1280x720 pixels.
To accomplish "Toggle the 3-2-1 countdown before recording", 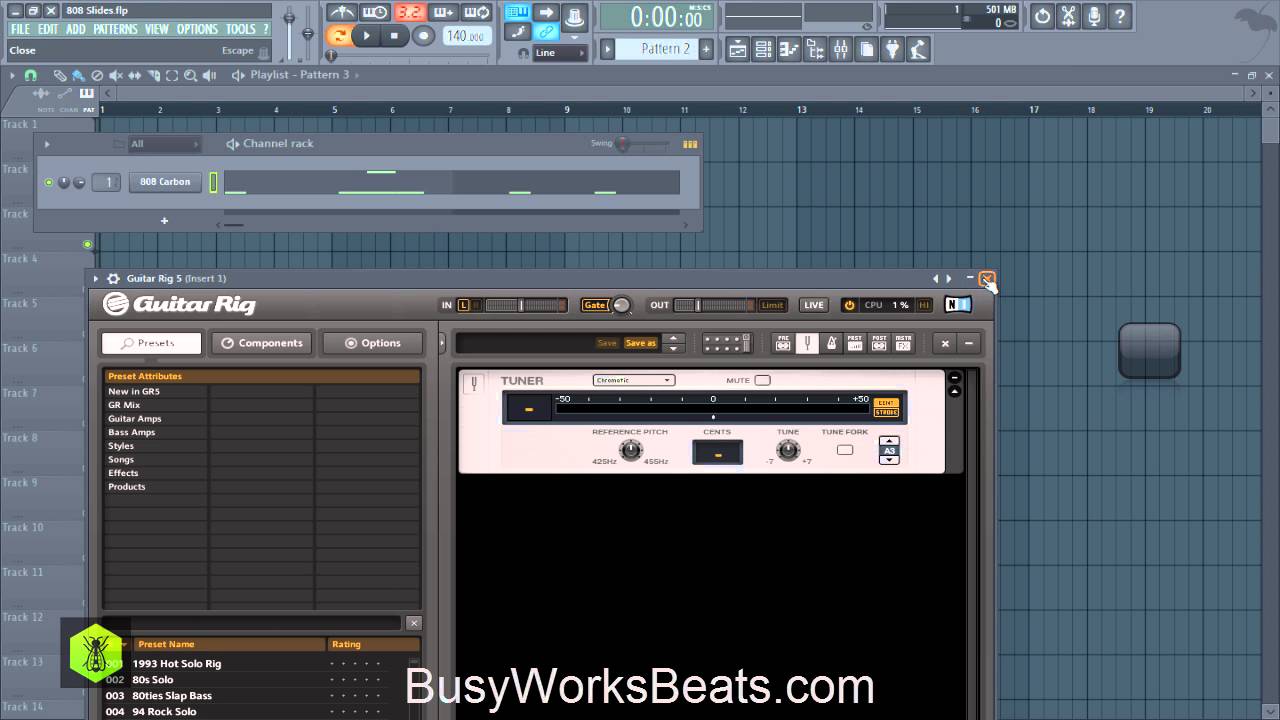I will (409, 12).
